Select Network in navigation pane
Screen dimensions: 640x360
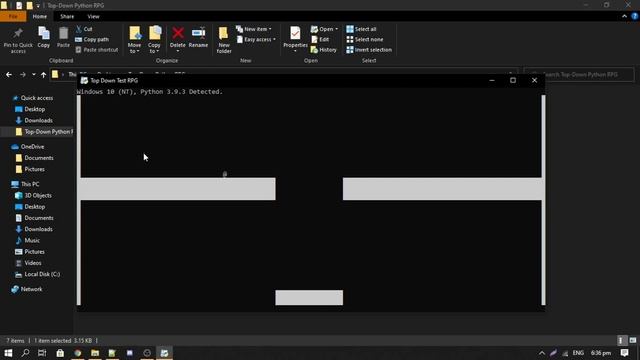(27, 289)
